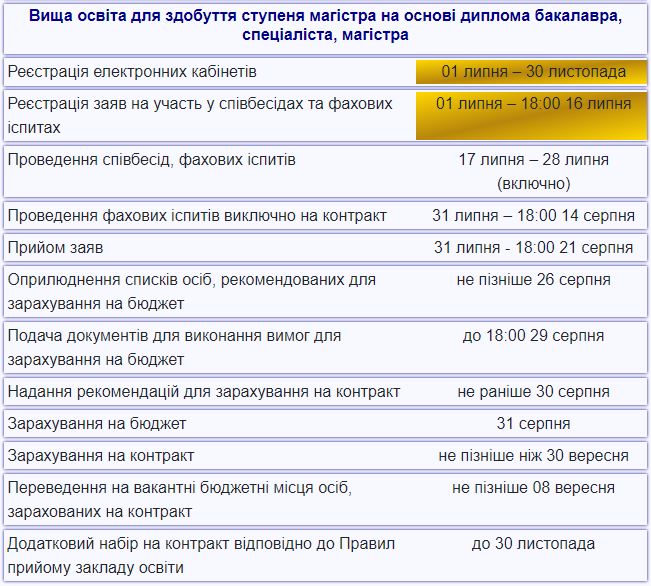651x586 pixels.
Task: Click the 'не пізніше 26 серпня' cell
Action: 533,280
